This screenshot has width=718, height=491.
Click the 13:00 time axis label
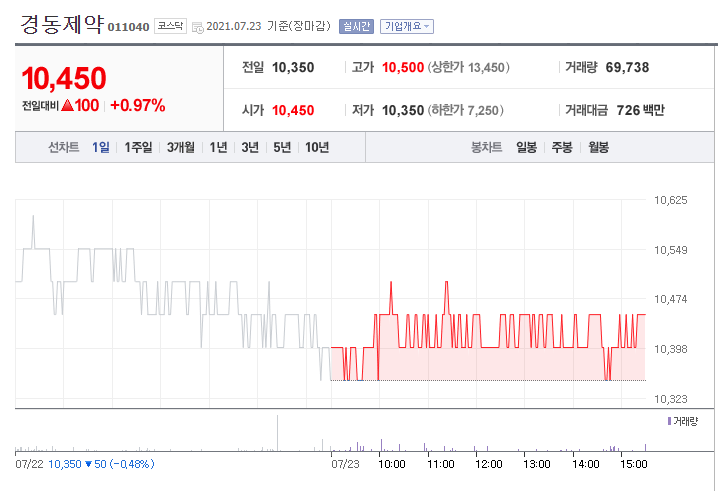coord(537,464)
